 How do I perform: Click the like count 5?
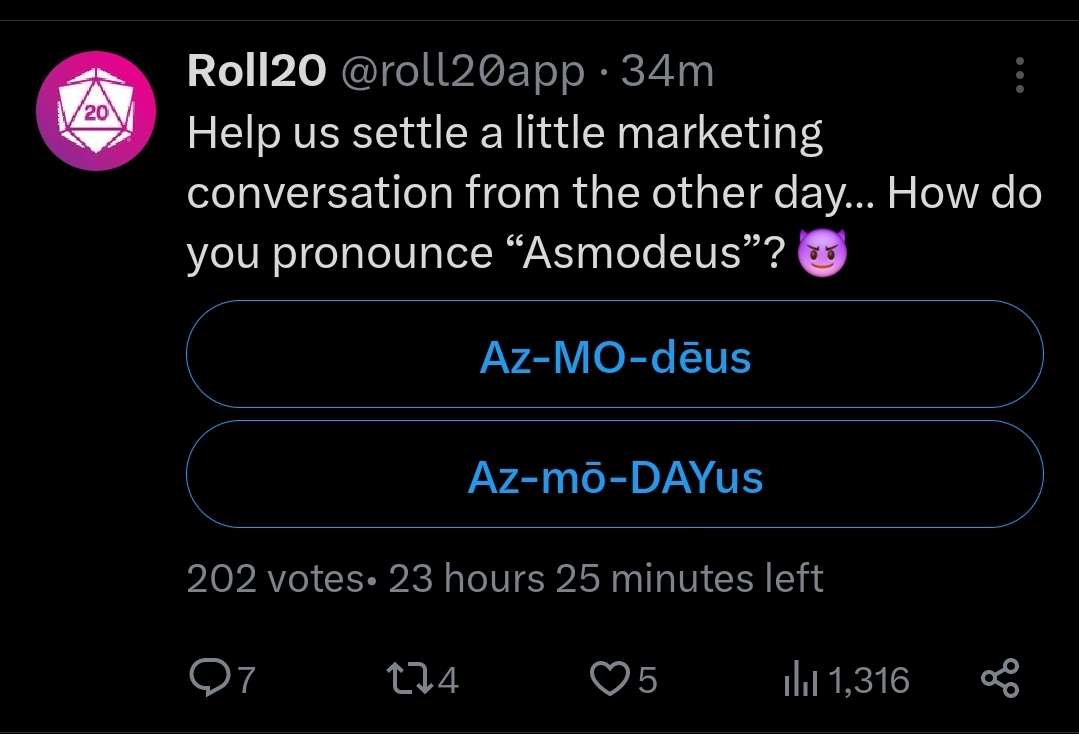[647, 681]
